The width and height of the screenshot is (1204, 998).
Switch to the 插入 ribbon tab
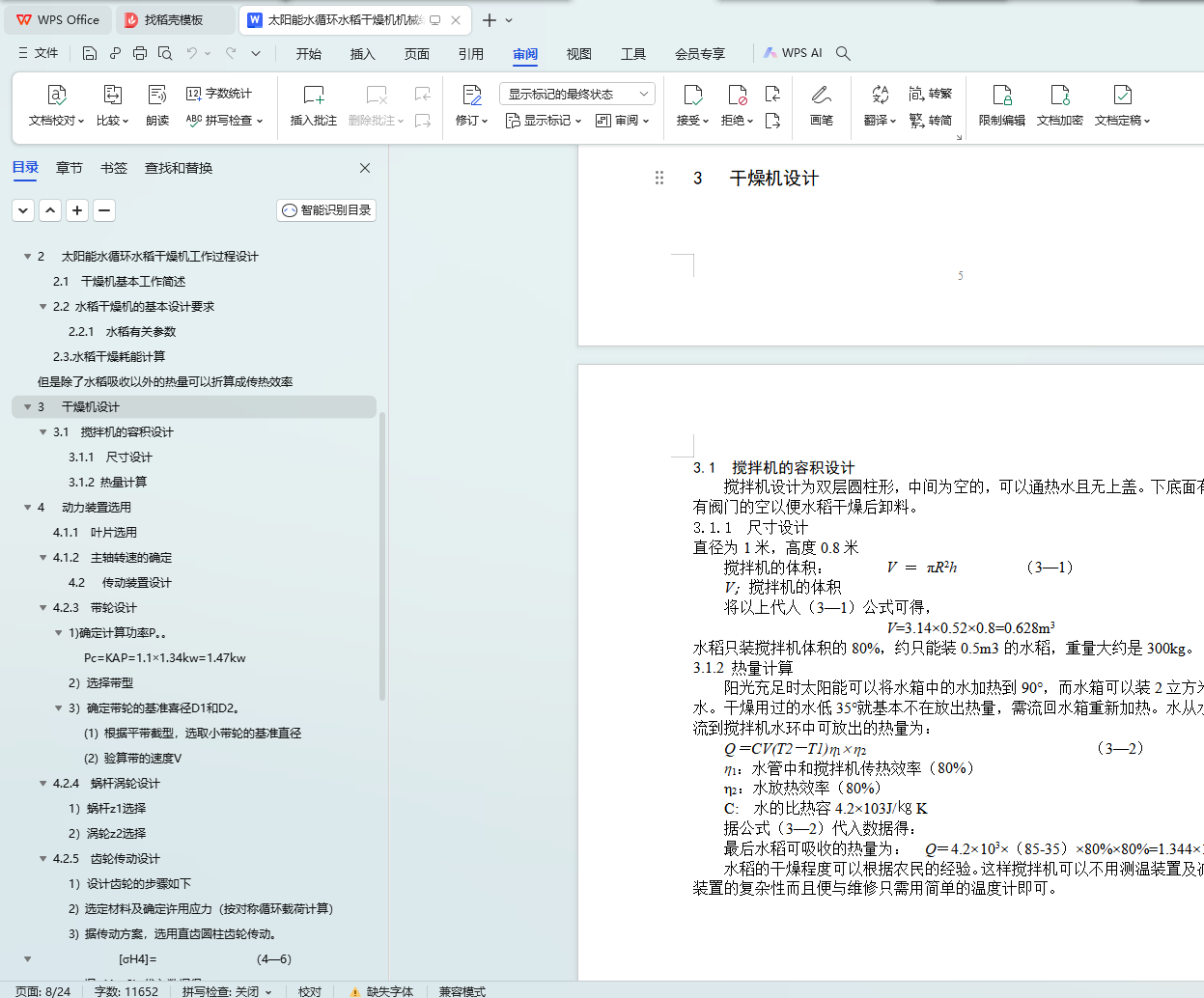tap(363, 54)
